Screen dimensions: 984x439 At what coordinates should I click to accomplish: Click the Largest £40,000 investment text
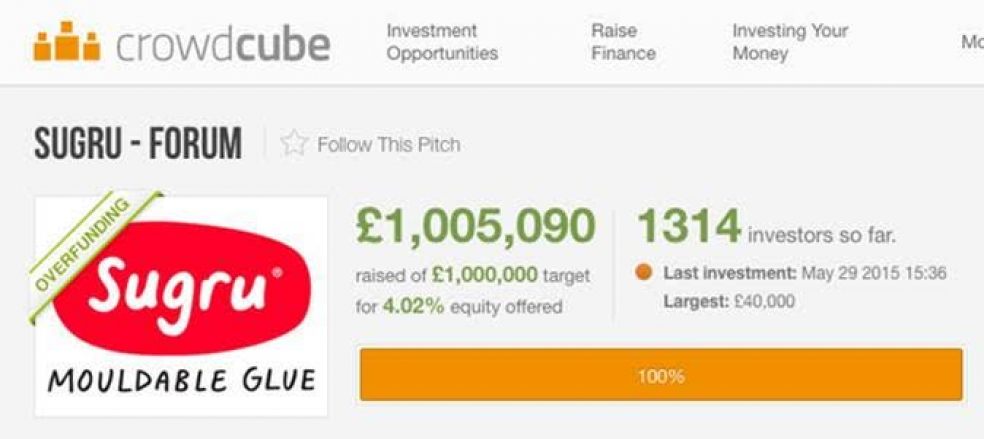[729, 302]
